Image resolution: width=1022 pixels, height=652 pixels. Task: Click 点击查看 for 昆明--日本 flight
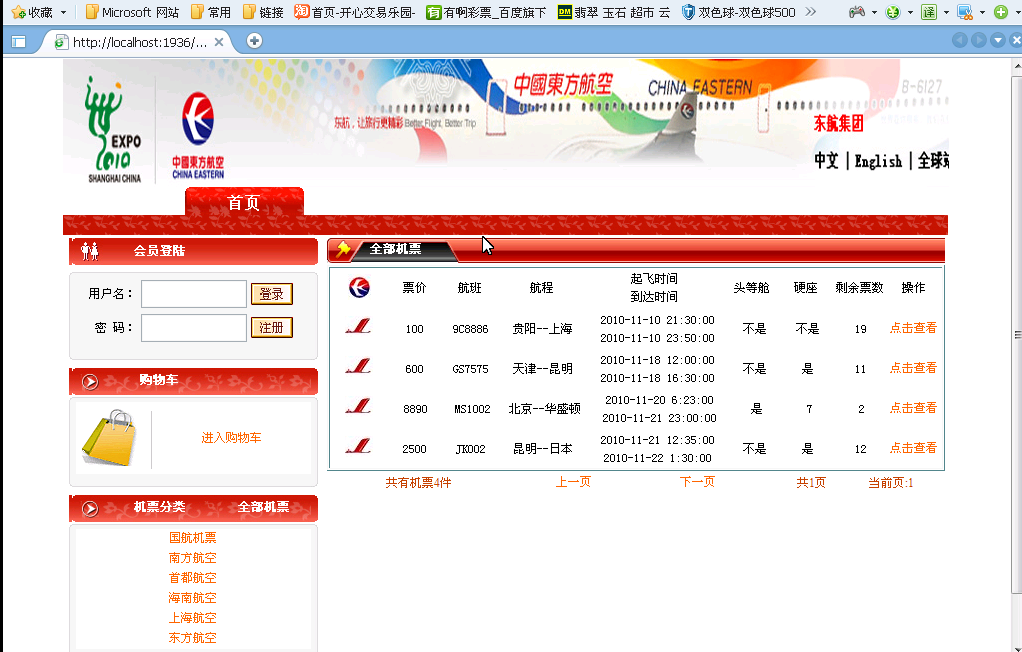[913, 448]
